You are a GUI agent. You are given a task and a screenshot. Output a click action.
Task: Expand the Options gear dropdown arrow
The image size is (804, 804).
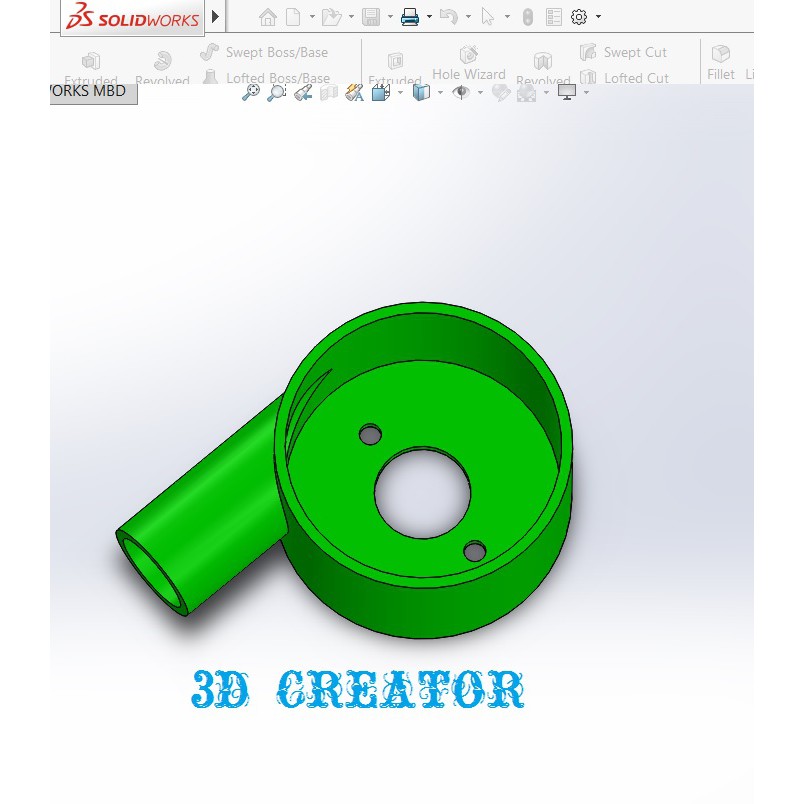tap(598, 17)
